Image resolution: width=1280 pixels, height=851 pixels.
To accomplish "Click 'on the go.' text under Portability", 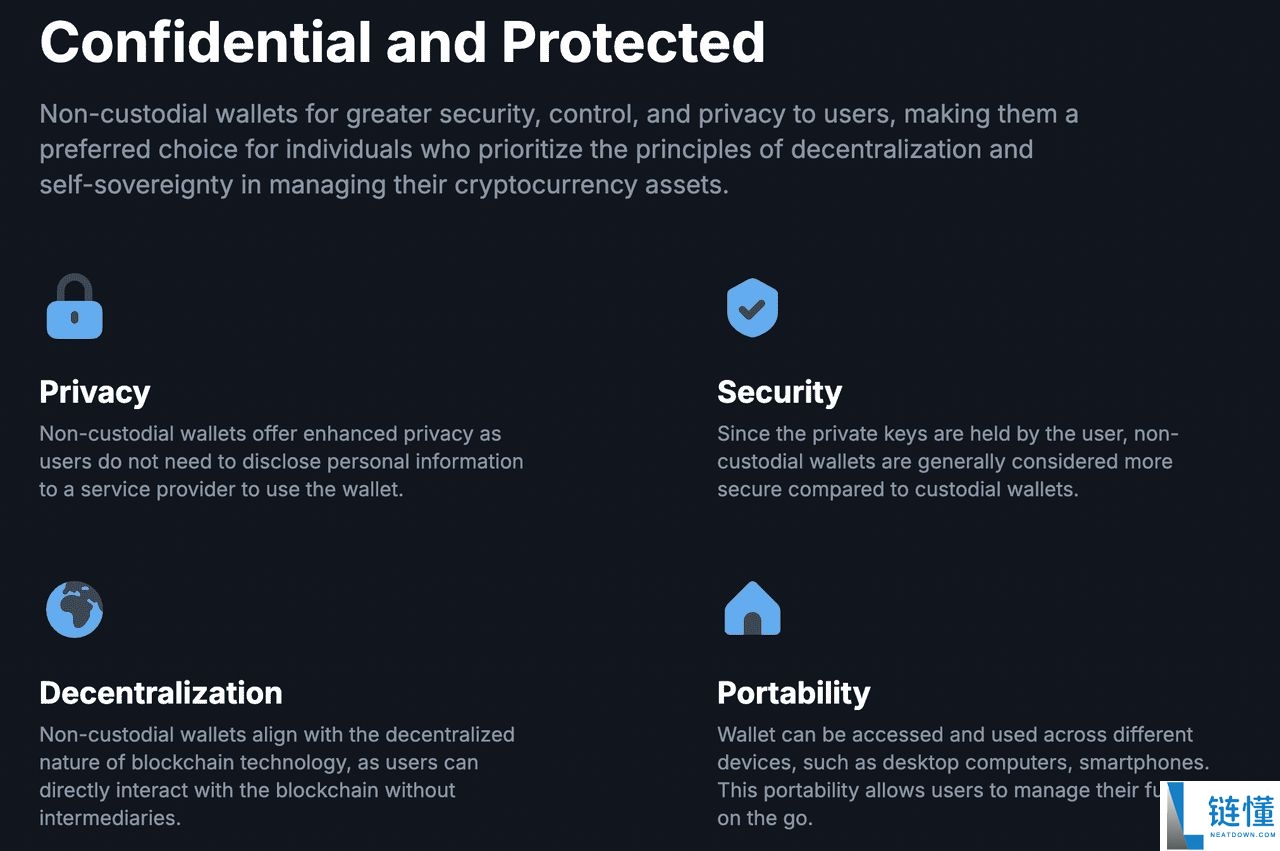I will tap(765, 818).
